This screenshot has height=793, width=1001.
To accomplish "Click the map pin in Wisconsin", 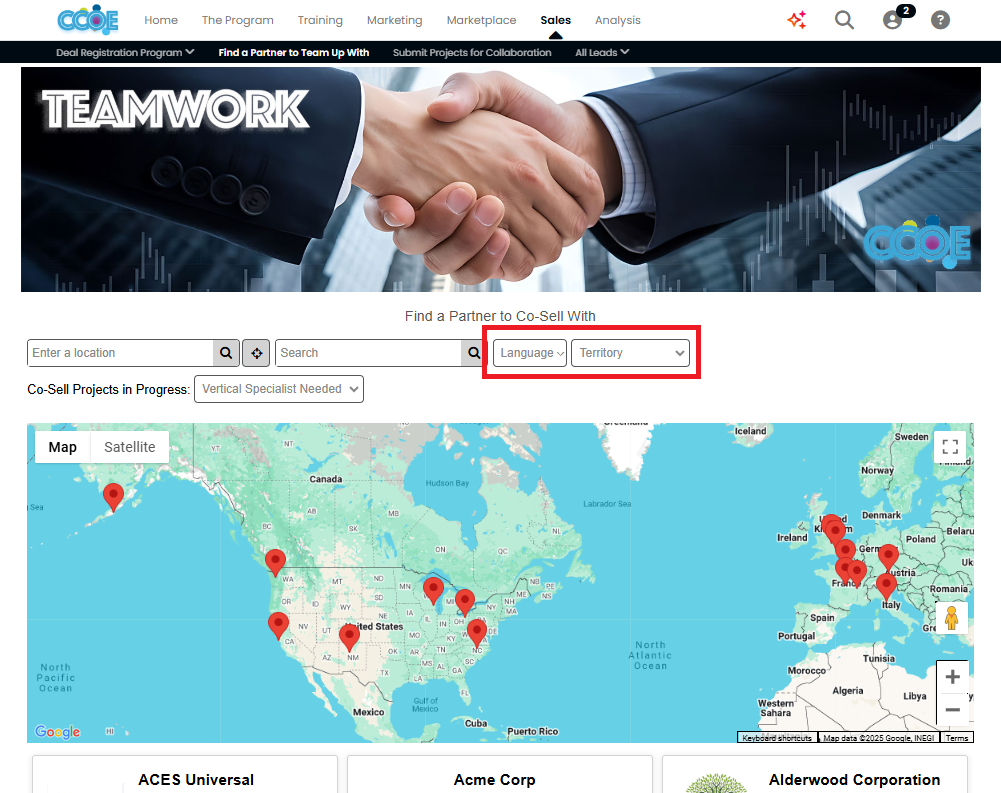I will [x=433, y=591].
